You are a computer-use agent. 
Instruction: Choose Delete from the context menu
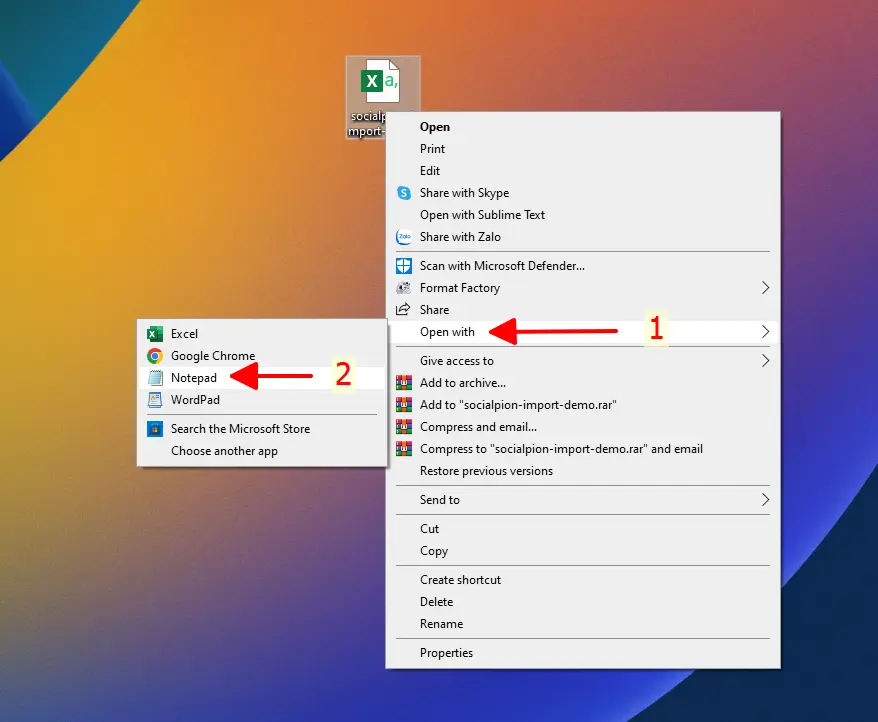click(582, 602)
